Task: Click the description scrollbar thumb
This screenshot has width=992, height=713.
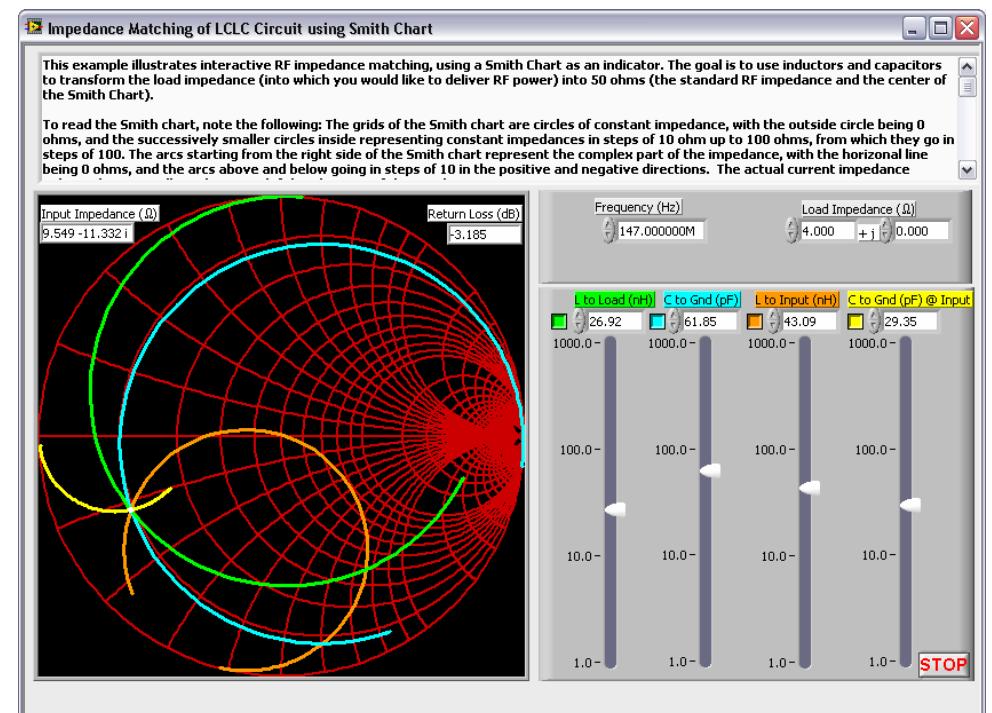Action: 967,86
